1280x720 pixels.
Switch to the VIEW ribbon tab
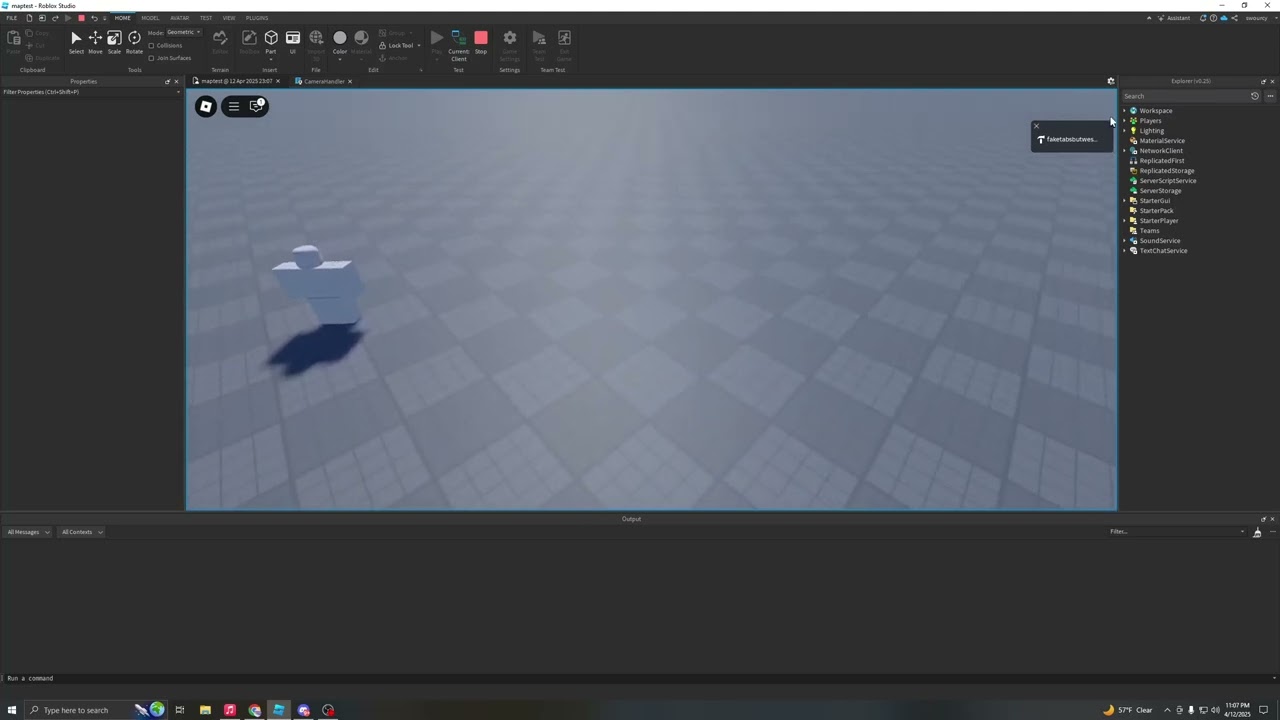229,18
